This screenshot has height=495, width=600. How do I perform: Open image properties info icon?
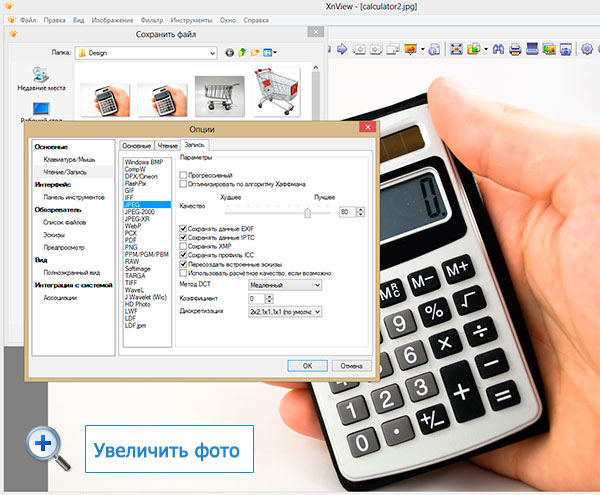pos(434,49)
